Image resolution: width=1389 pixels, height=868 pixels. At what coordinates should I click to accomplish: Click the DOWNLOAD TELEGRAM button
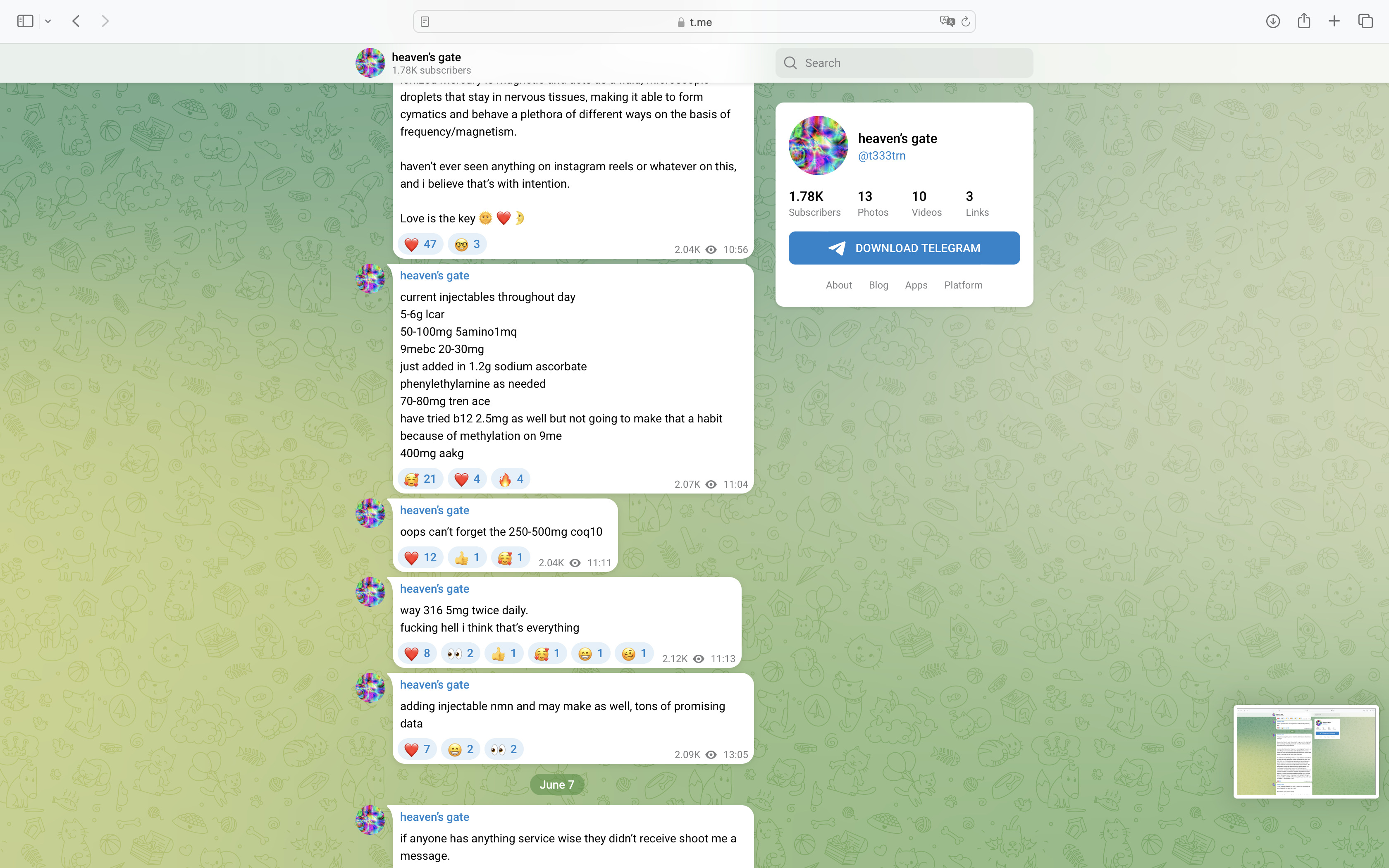[904, 248]
